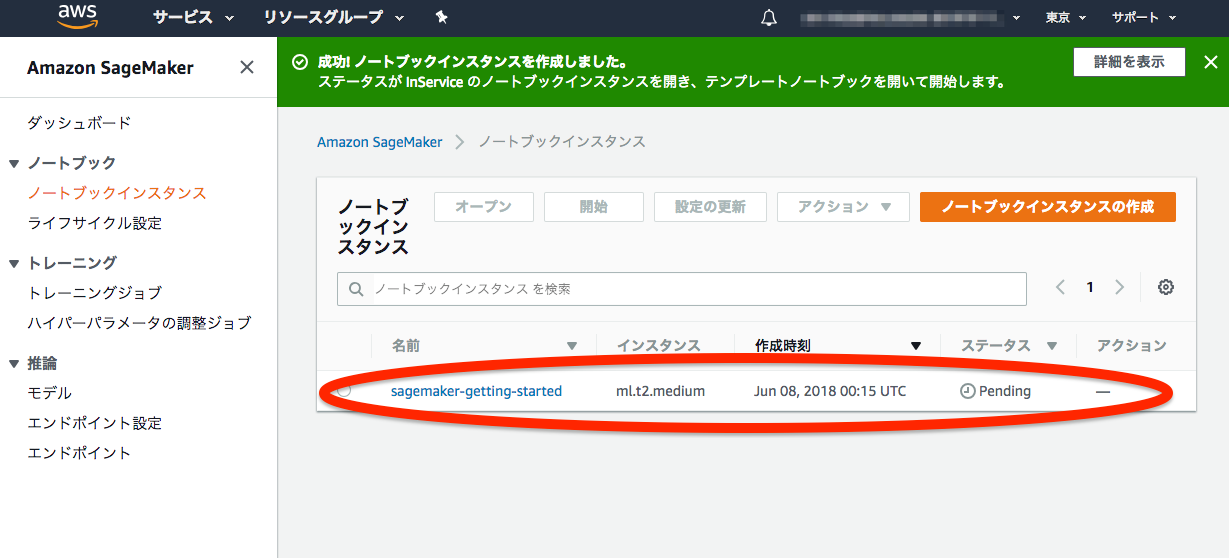
Task: Open エンドポイント in the sidebar
Action: pyautogui.click(x=79, y=453)
